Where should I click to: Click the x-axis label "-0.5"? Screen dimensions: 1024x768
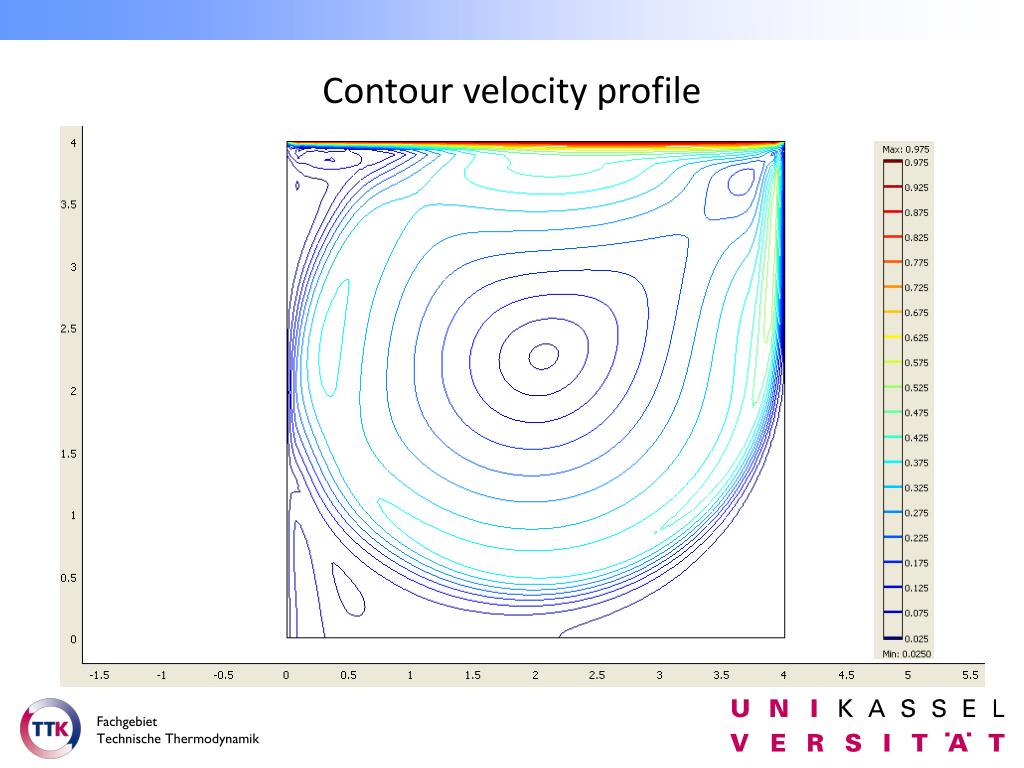pyautogui.click(x=223, y=675)
